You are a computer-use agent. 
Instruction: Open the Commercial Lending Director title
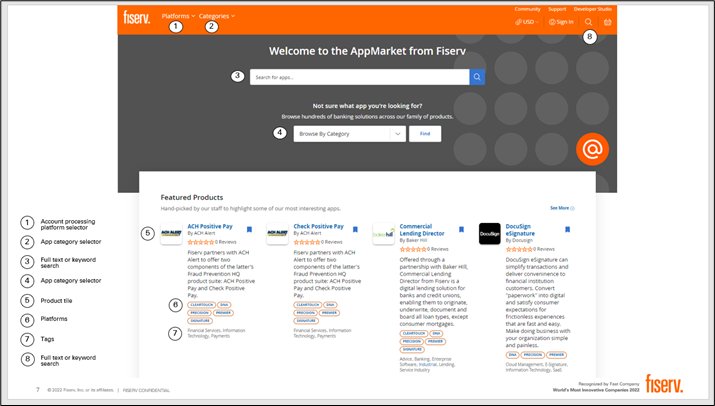[x=422, y=229]
